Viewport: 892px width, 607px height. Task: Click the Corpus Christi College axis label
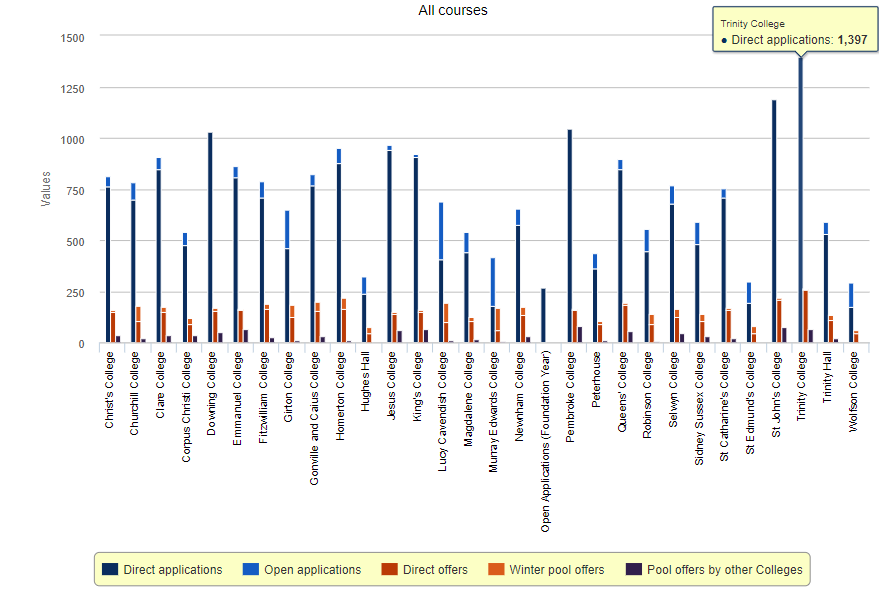pyautogui.click(x=186, y=407)
